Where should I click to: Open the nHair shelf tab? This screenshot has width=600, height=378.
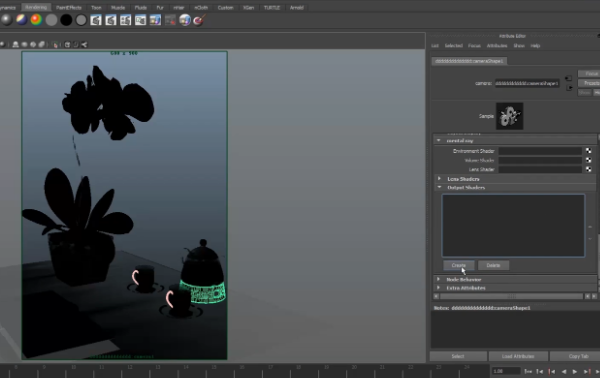tap(179, 8)
